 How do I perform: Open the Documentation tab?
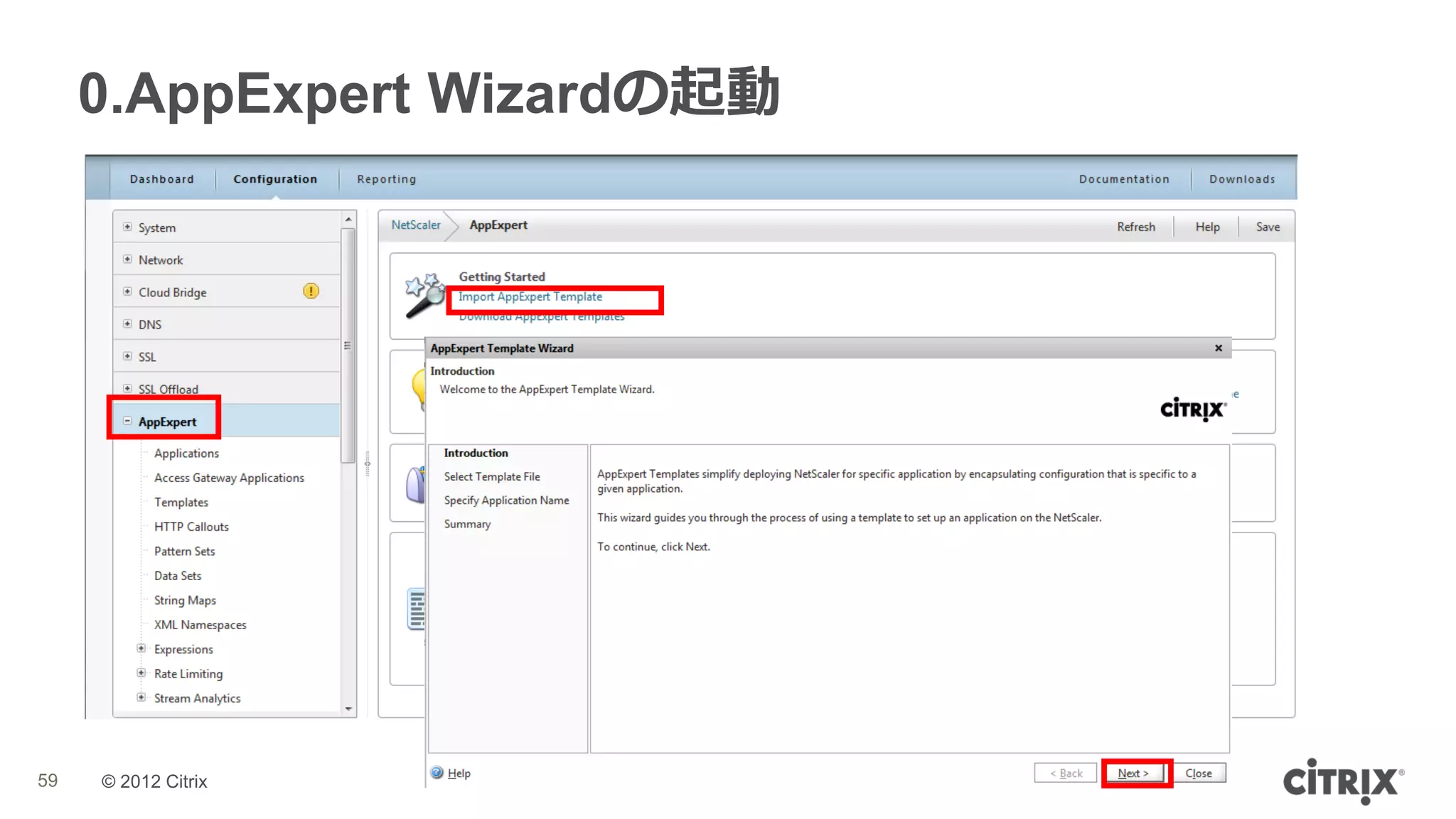pyautogui.click(x=1124, y=179)
